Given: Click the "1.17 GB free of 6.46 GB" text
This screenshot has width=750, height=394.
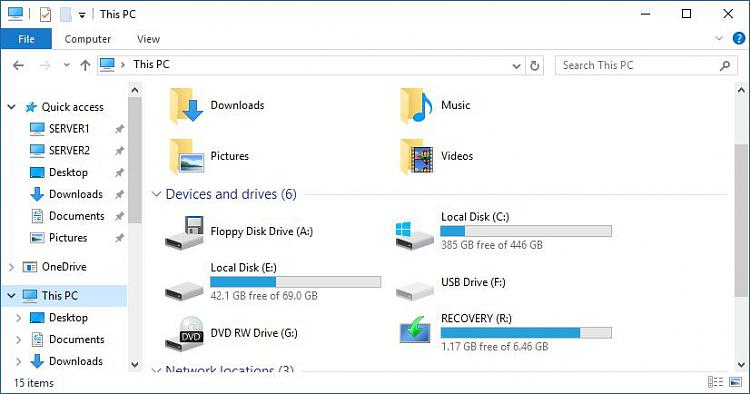Looking at the screenshot, I should pyautogui.click(x=495, y=347).
